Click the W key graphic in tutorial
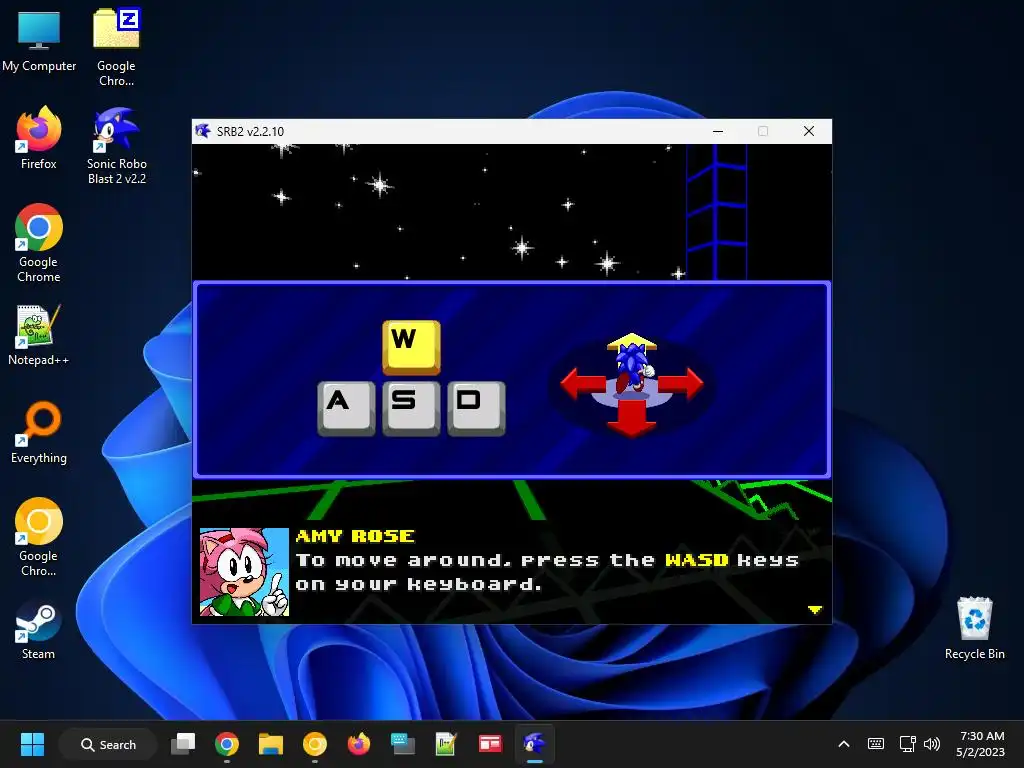 [x=411, y=347]
